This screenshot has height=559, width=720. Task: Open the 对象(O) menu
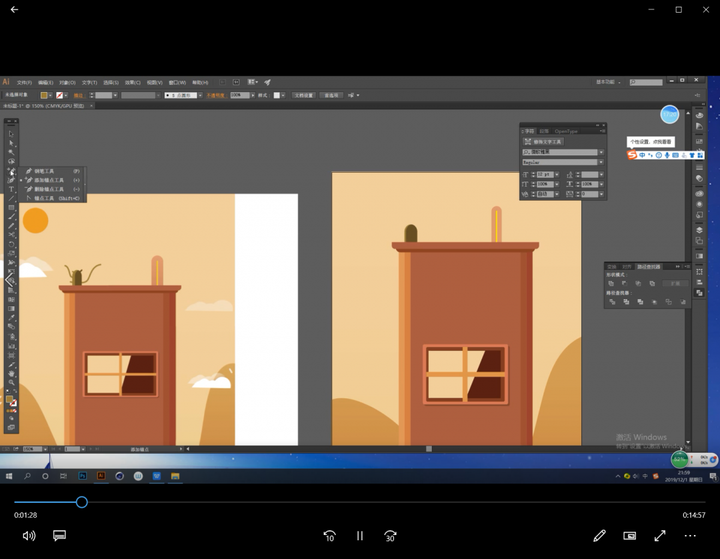[68, 83]
